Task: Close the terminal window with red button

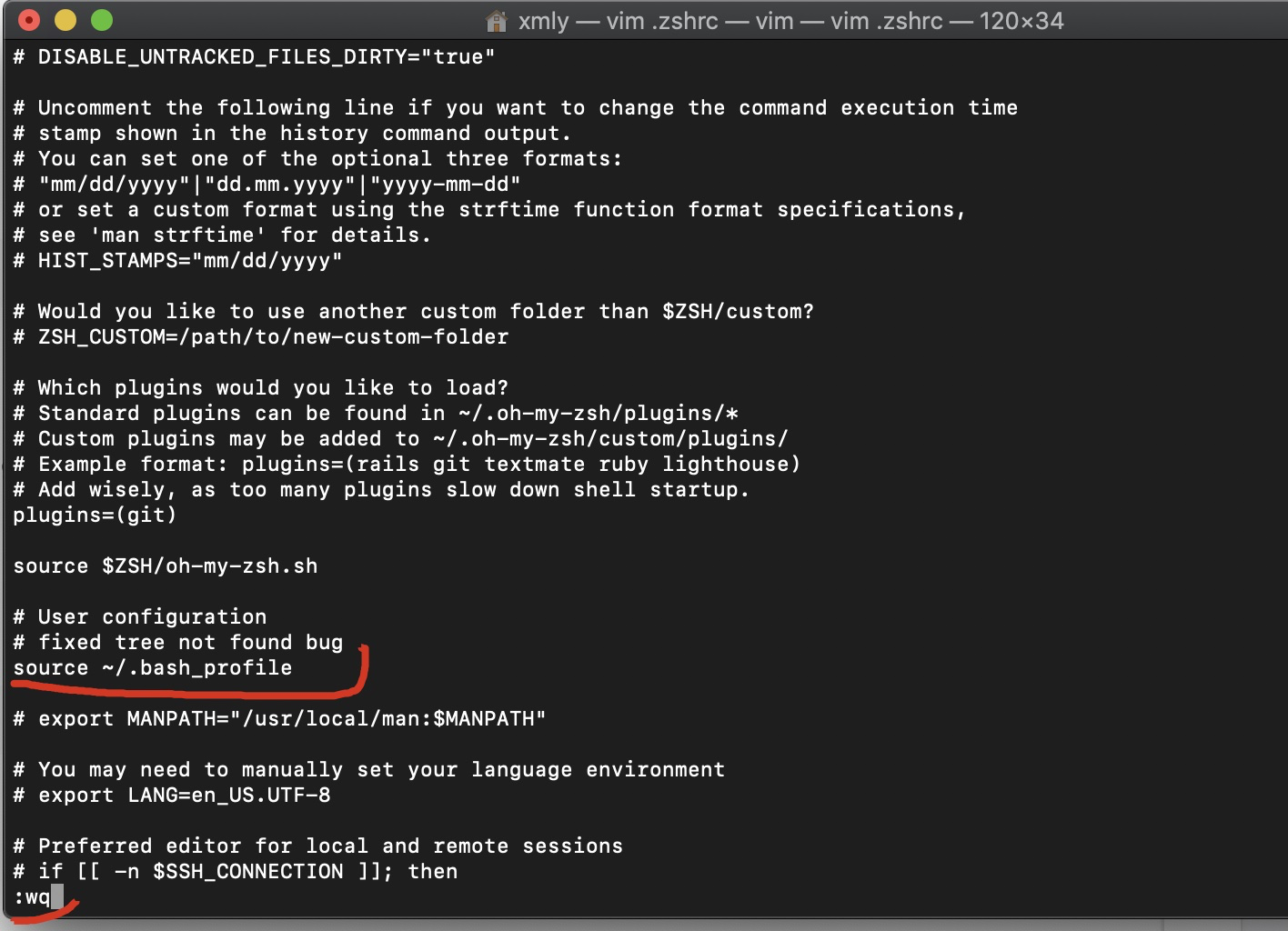Action: 29,20
